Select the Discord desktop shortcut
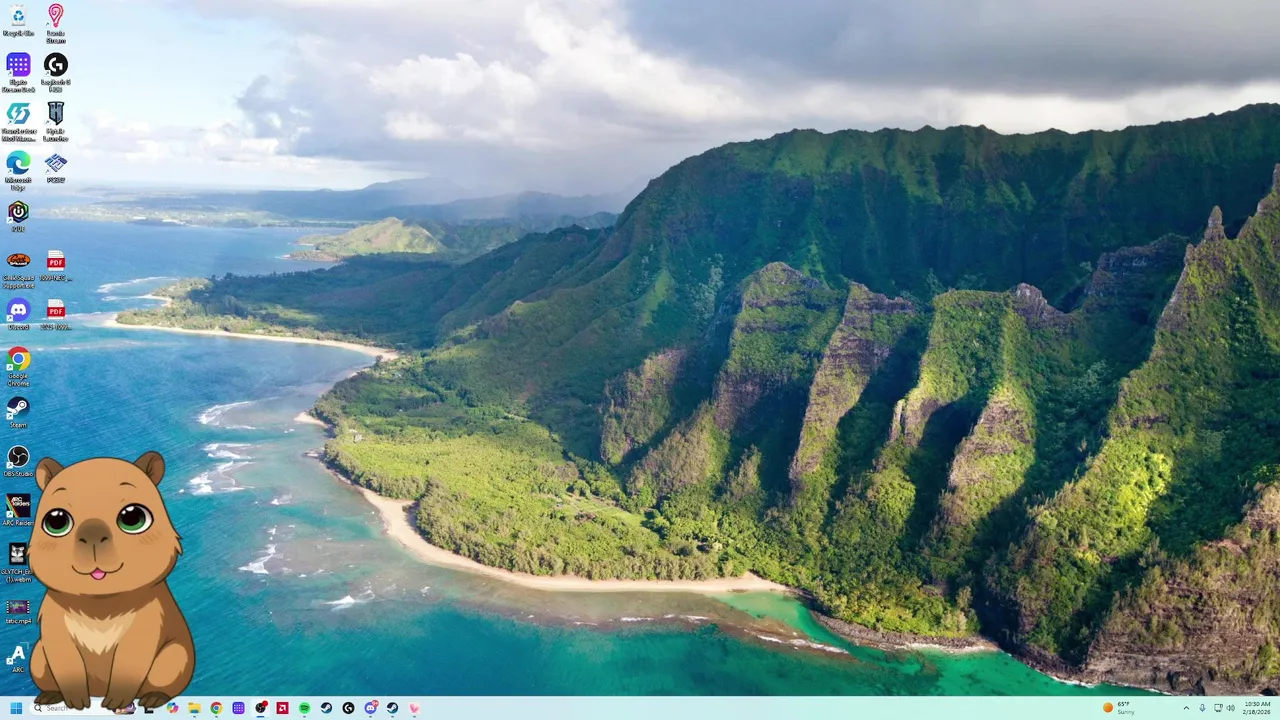 click(18, 314)
